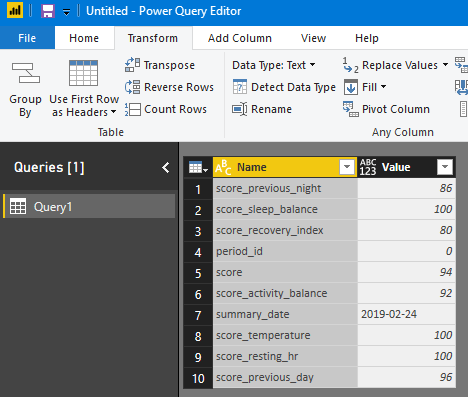
Task: Click the score_previous_day cell
Action: [x=285, y=377]
